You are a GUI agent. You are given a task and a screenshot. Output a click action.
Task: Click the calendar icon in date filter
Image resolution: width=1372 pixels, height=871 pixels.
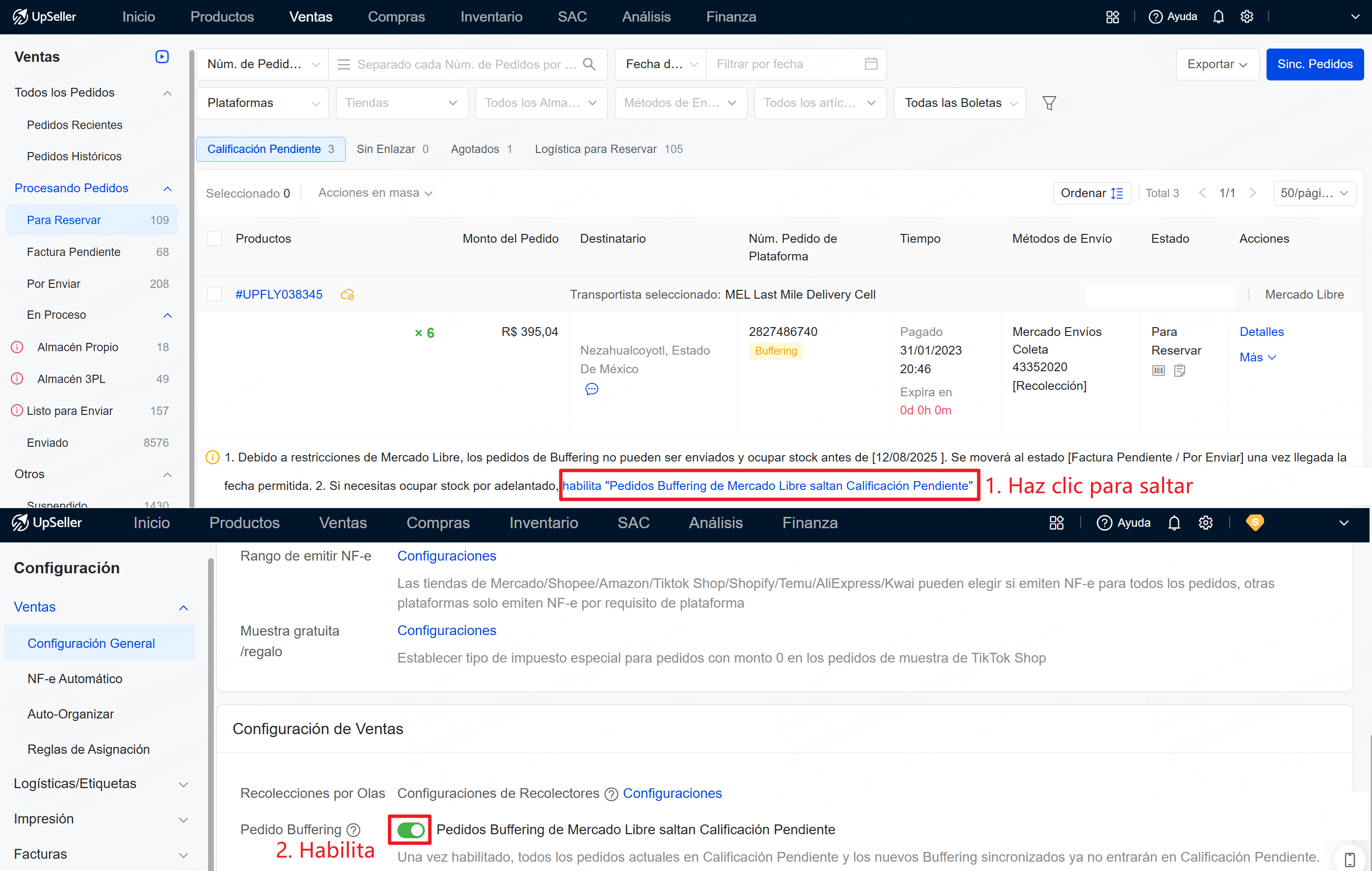pos(871,64)
